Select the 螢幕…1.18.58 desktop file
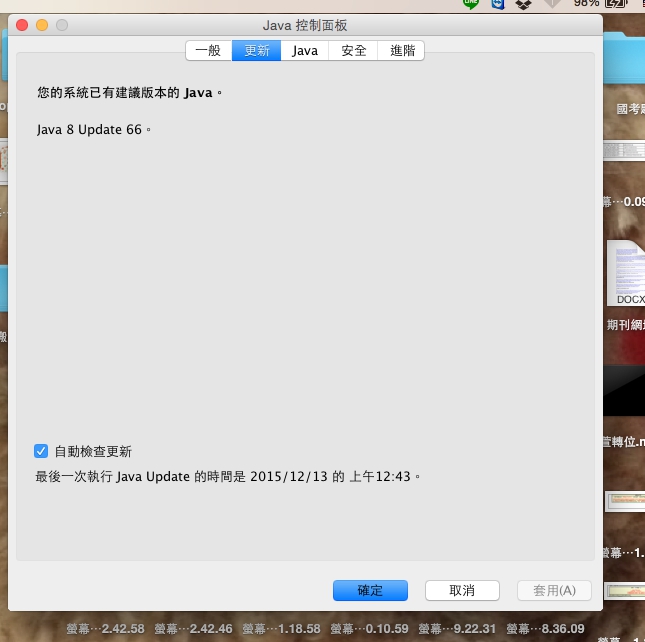Viewport: 645px width, 642px height. pyautogui.click(x=281, y=628)
